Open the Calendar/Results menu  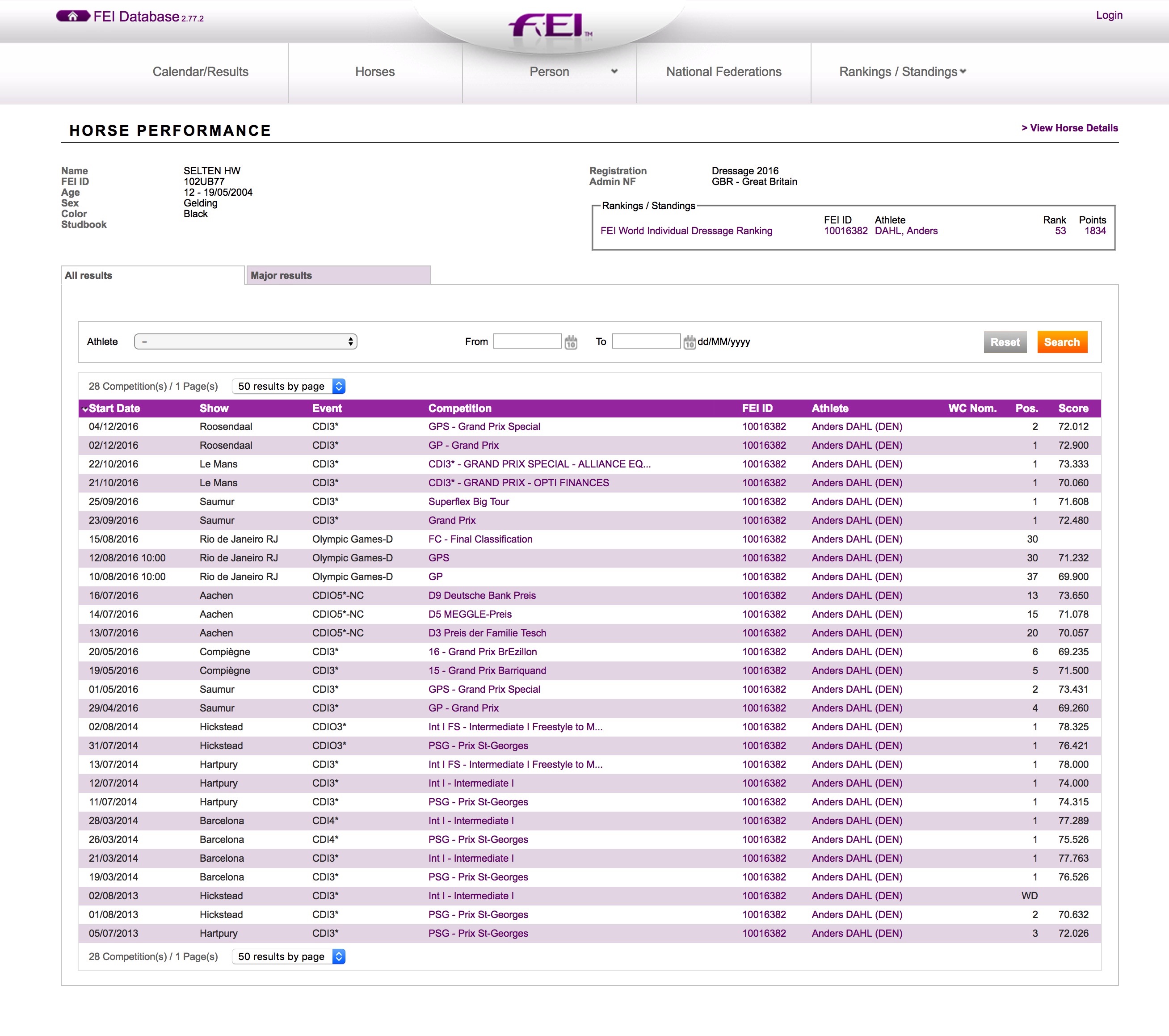click(x=200, y=72)
